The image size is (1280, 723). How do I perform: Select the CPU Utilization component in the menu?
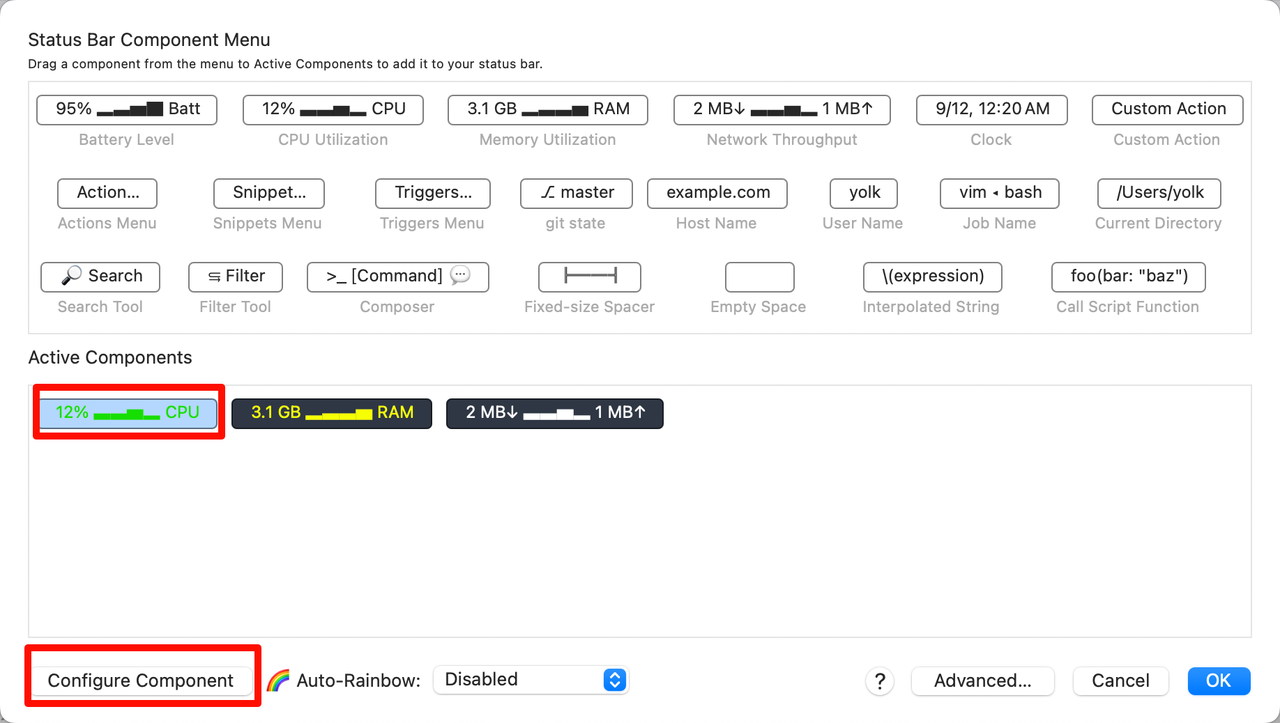click(x=333, y=109)
